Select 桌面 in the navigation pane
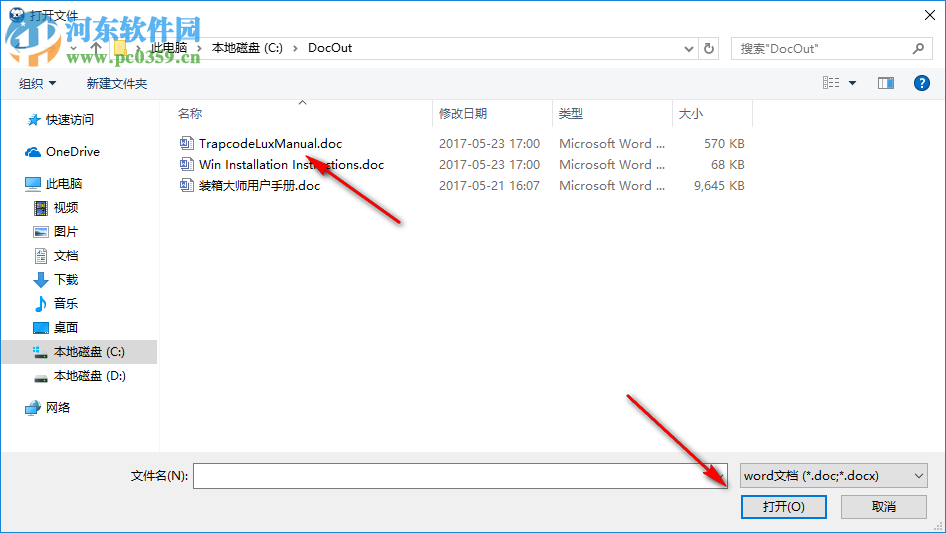946x533 pixels. pos(66,328)
